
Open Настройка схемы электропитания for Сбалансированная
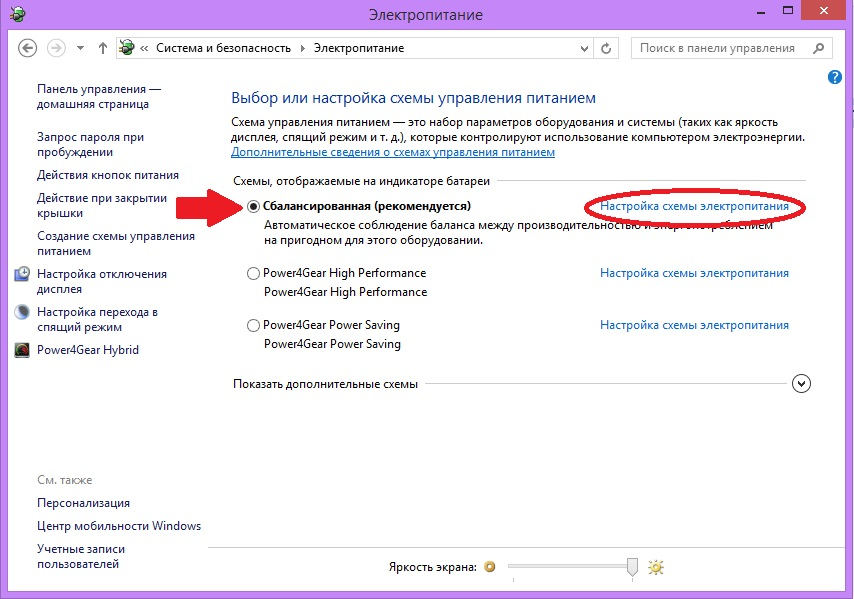click(694, 206)
